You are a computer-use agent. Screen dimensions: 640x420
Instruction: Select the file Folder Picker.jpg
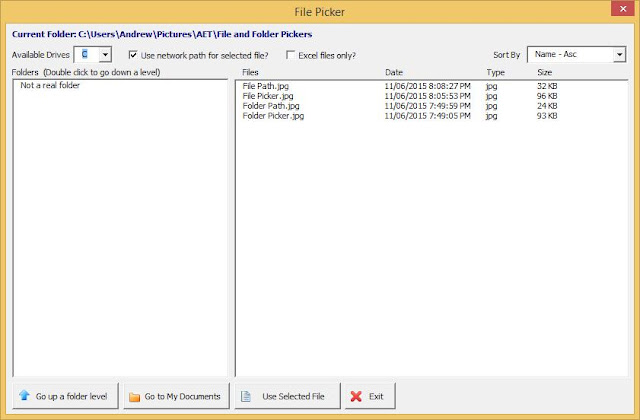[273, 116]
